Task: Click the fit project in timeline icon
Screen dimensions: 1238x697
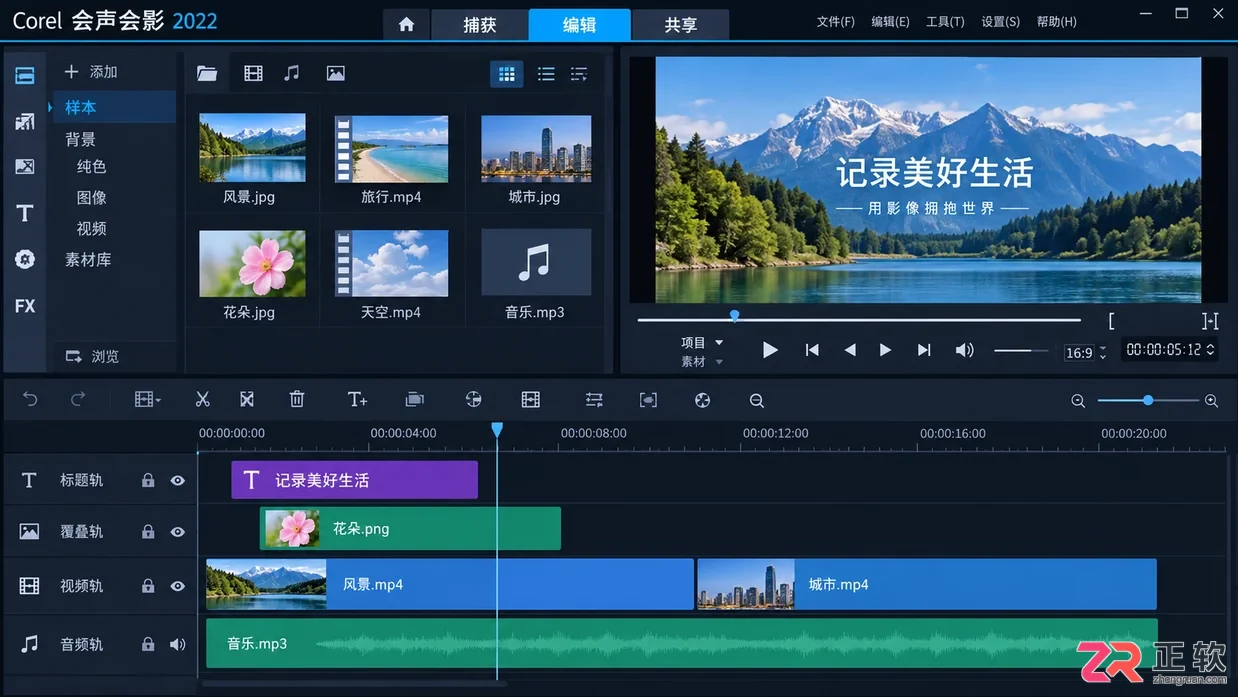Action: [x=757, y=401]
